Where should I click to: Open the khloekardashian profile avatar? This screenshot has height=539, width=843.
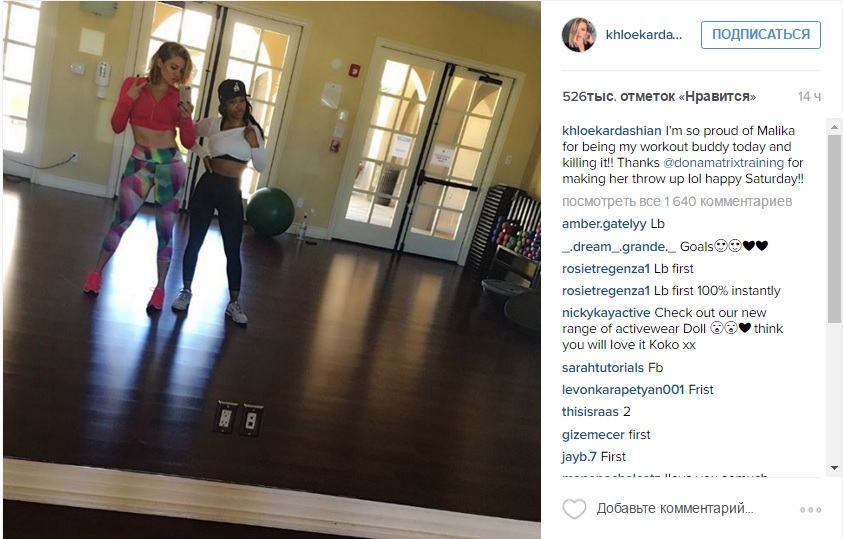pyautogui.click(x=578, y=34)
